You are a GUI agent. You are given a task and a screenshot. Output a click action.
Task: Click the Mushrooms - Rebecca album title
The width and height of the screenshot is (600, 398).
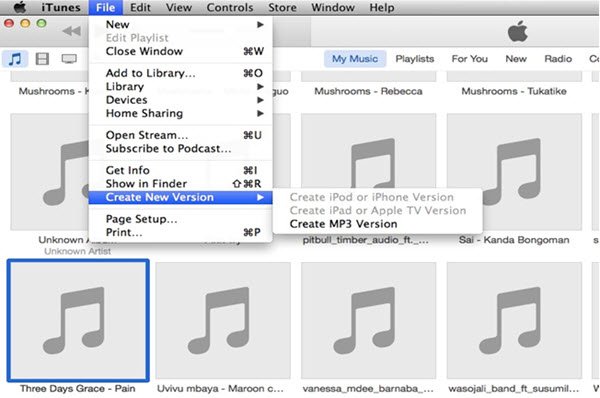(368, 91)
